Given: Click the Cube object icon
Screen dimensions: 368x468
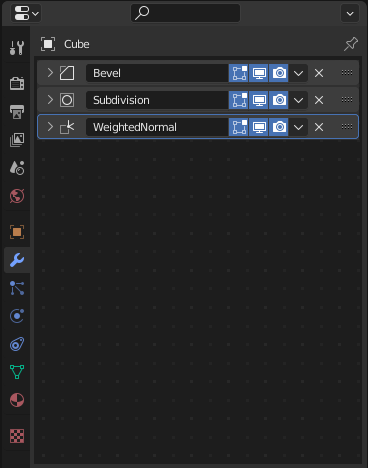Looking at the screenshot, I should pyautogui.click(x=48, y=44).
